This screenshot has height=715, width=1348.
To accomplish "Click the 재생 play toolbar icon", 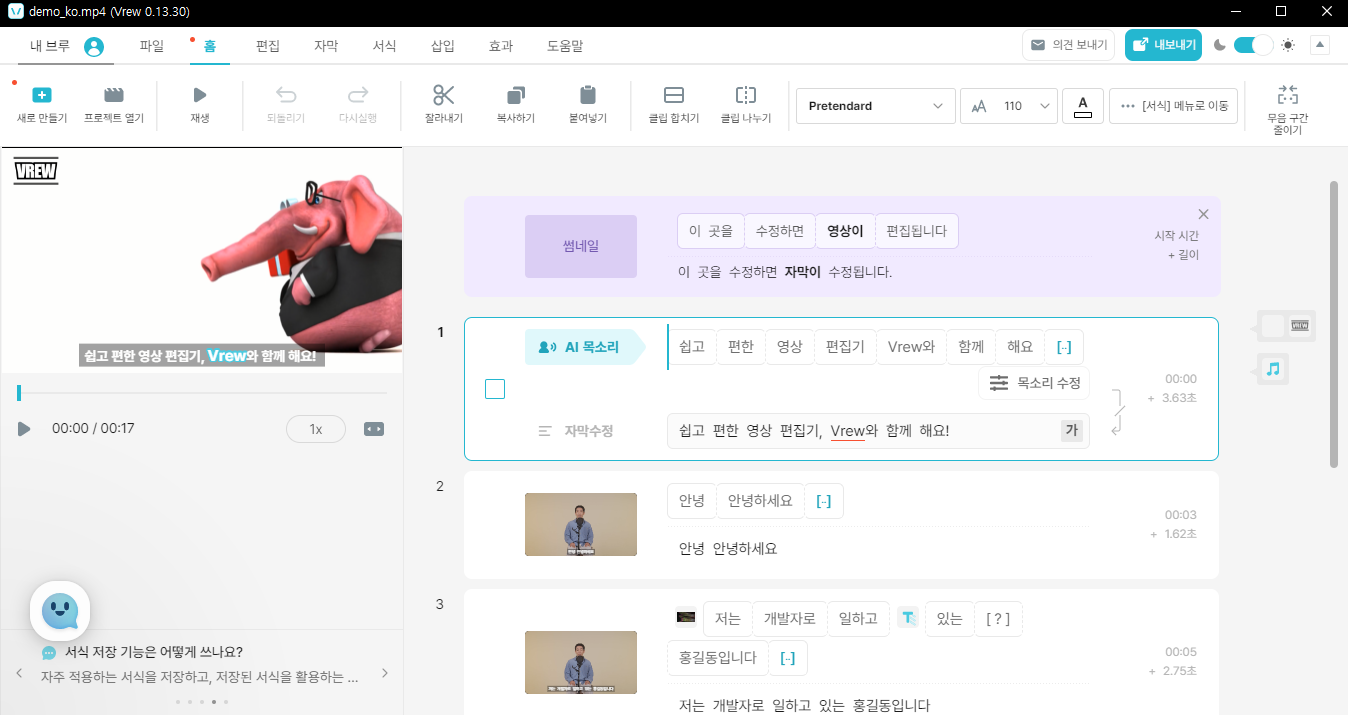I will pos(200,95).
